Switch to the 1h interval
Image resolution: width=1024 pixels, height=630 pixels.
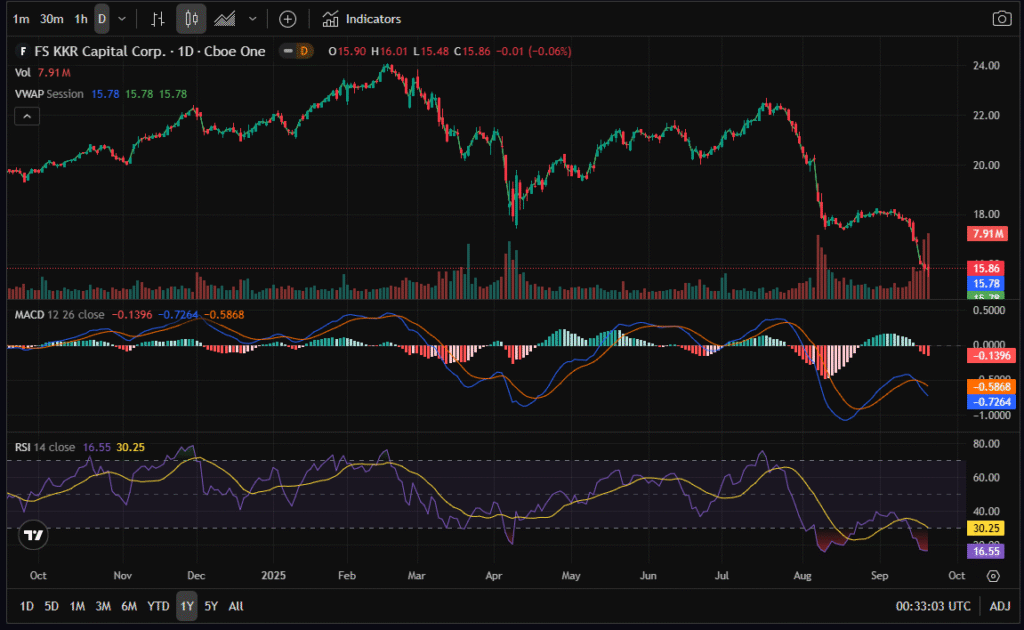click(81, 19)
